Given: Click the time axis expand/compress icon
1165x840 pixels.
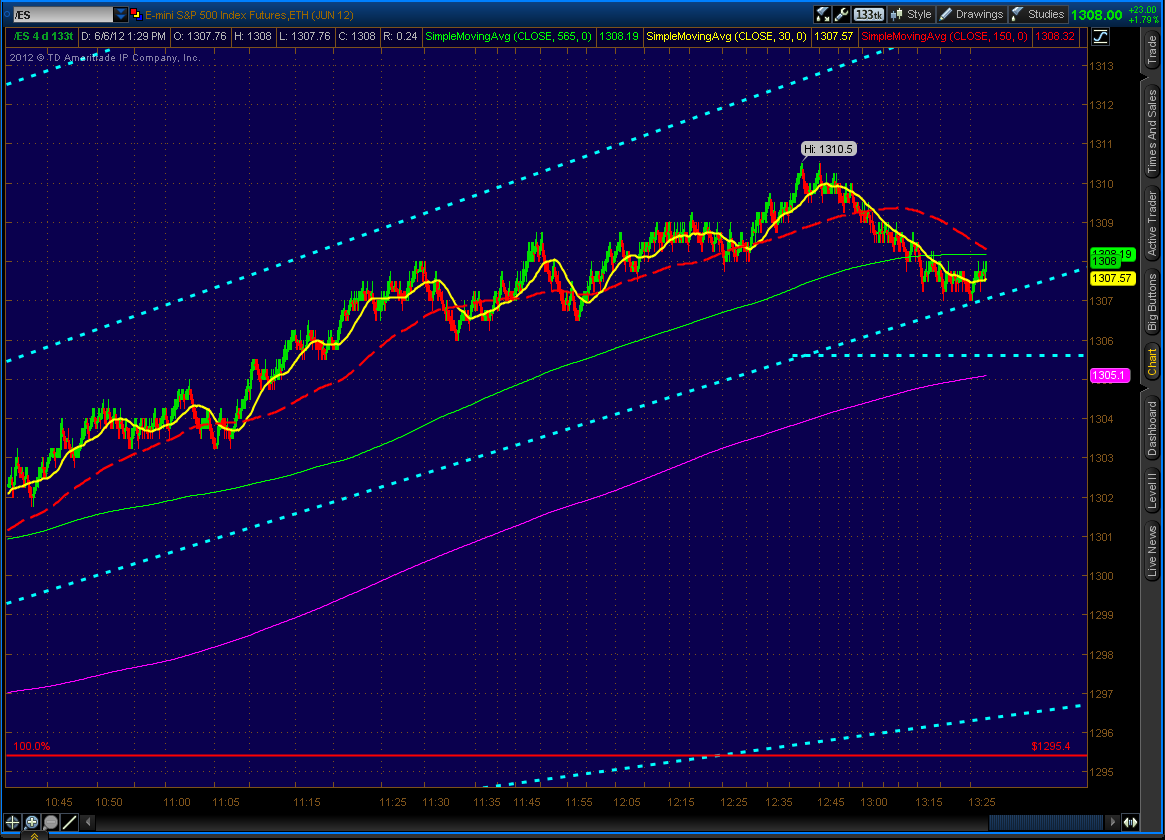Looking at the screenshot, I should [x=1130, y=822].
